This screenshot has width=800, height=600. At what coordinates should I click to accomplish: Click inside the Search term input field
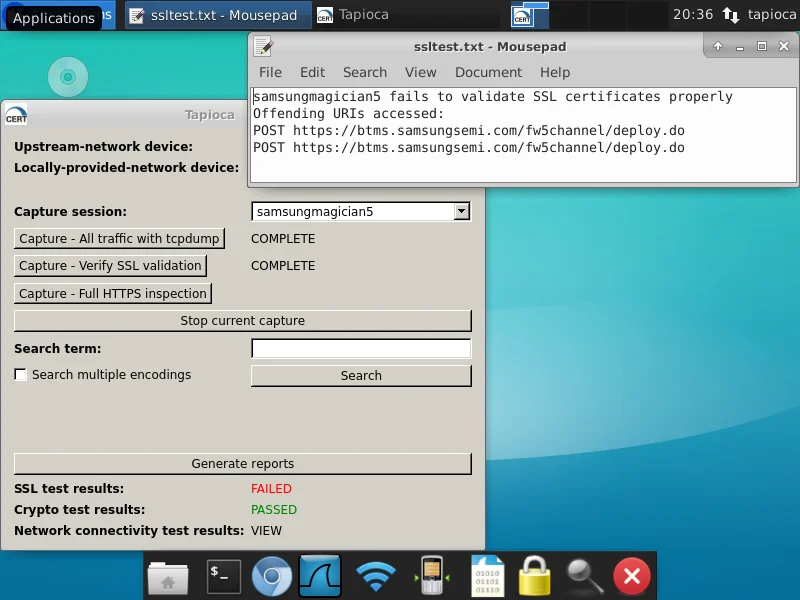coord(360,349)
